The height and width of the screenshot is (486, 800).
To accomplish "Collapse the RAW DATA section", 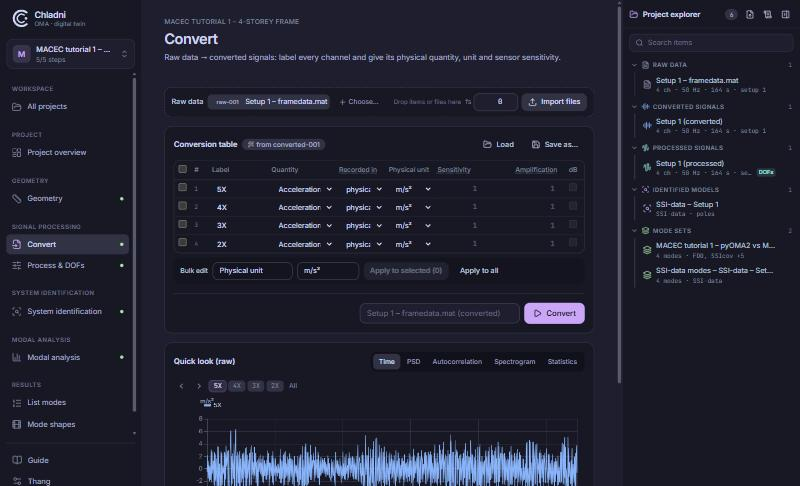I will (634, 65).
